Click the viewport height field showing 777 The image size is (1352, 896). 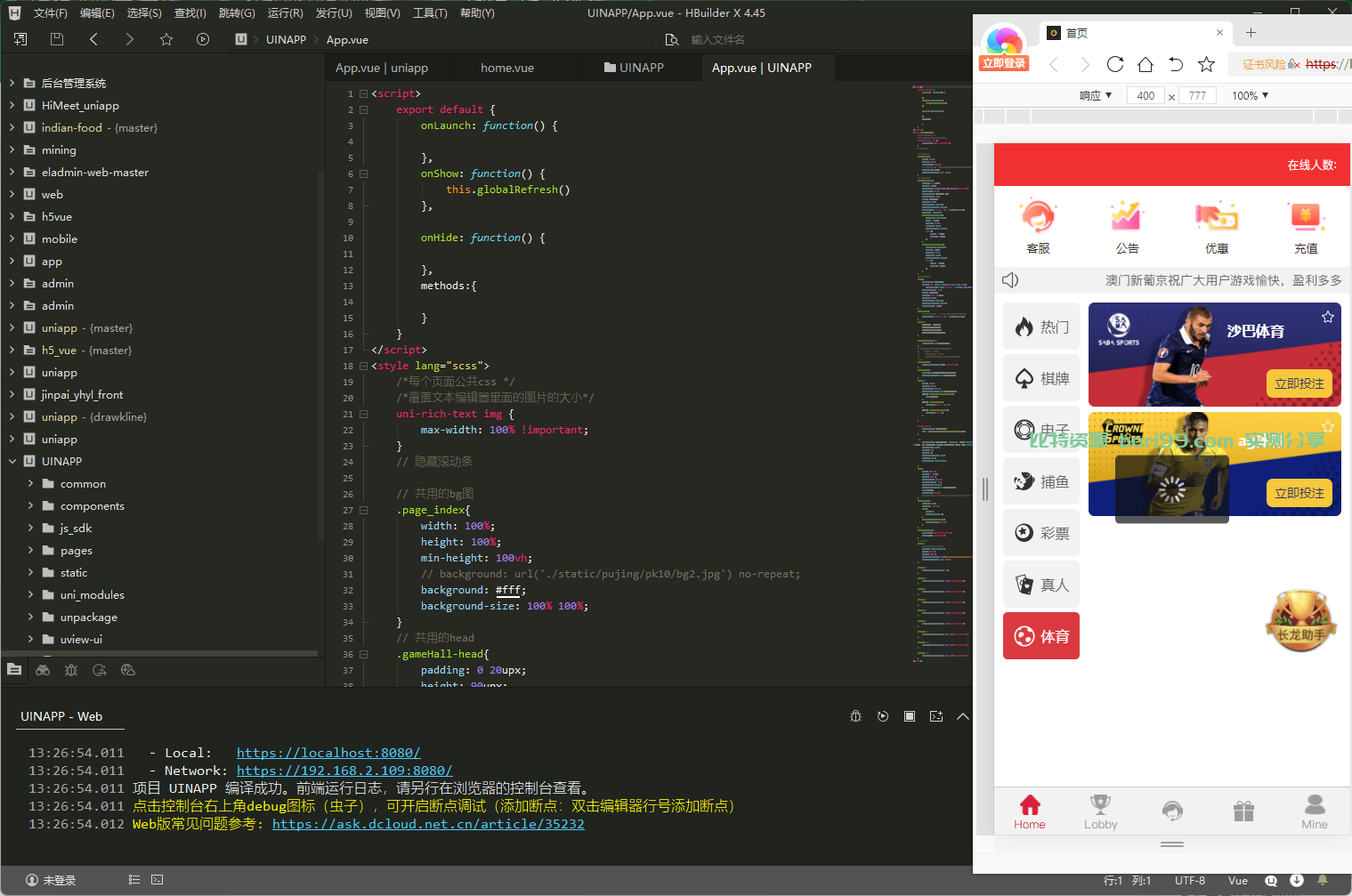point(1197,95)
